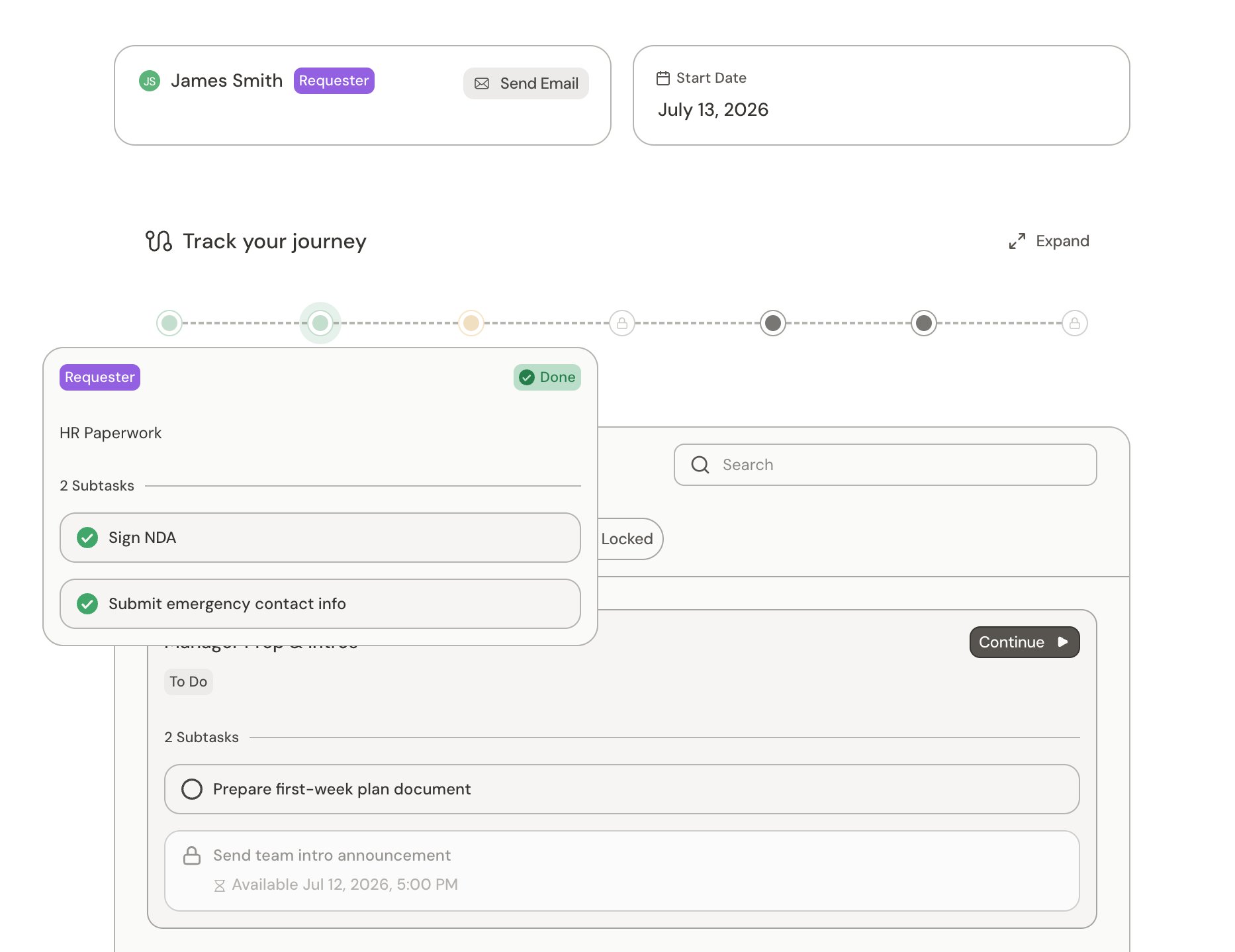This screenshot has height=952, width=1235.
Task: Click the JS avatar icon for James Smith
Action: (x=150, y=81)
